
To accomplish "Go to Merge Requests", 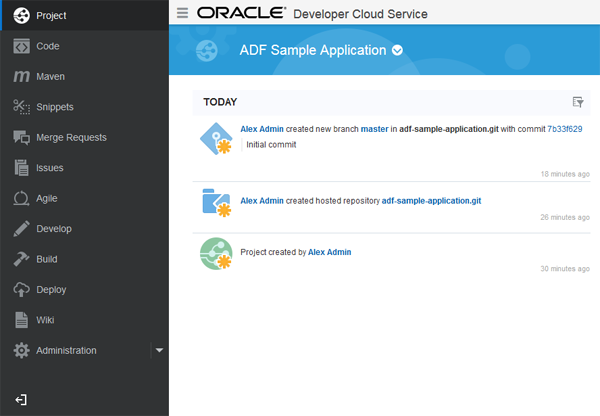I will point(71,137).
